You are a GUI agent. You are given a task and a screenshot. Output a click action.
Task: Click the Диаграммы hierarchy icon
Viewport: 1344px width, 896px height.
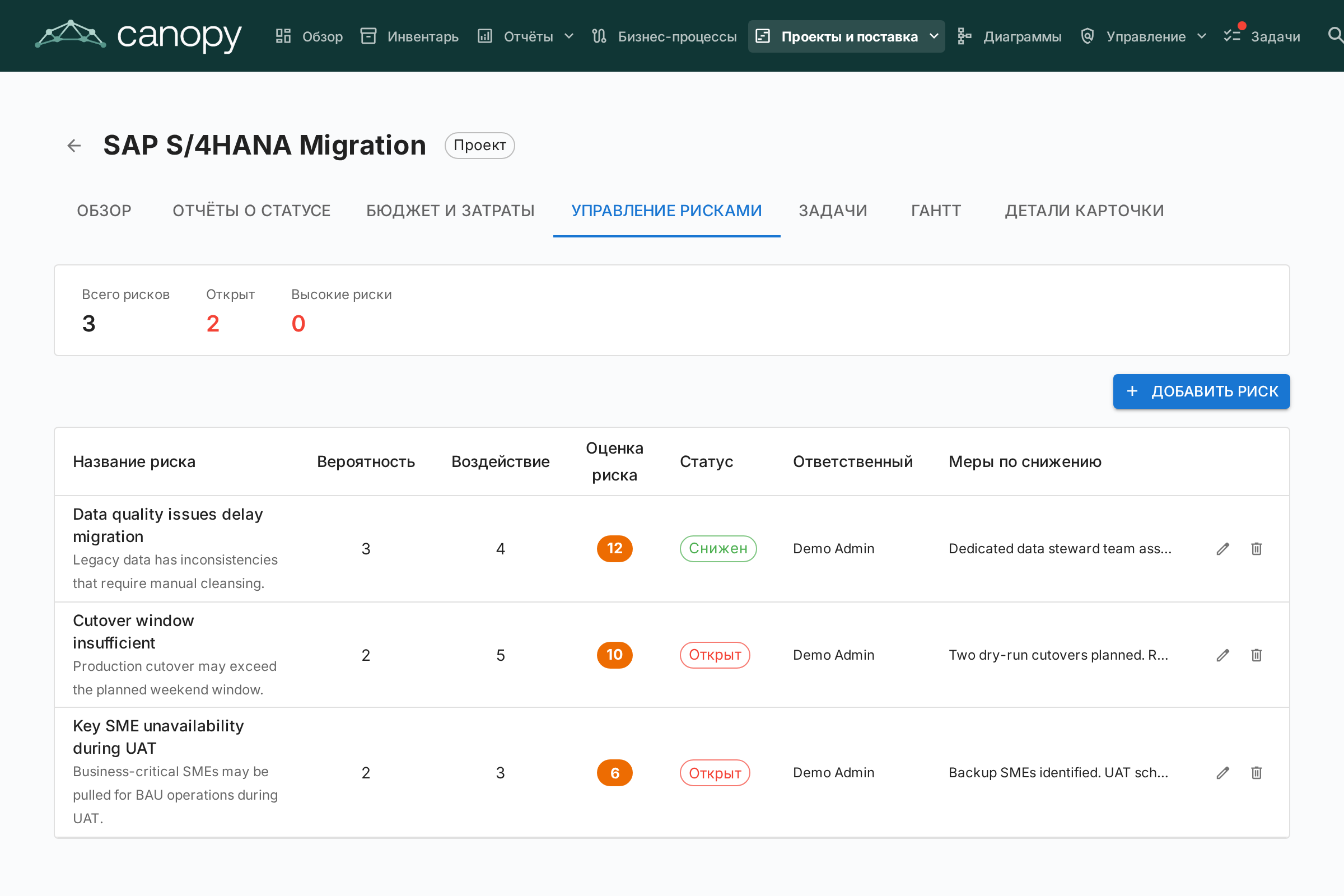(x=964, y=36)
